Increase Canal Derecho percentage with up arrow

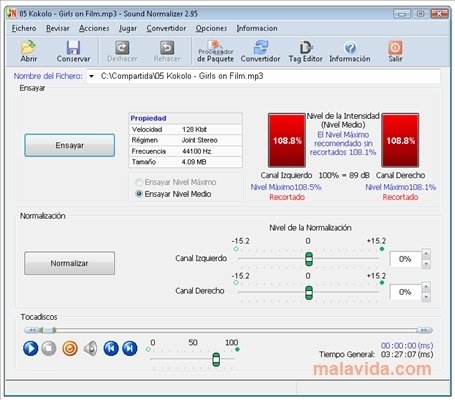pyautogui.click(x=426, y=287)
